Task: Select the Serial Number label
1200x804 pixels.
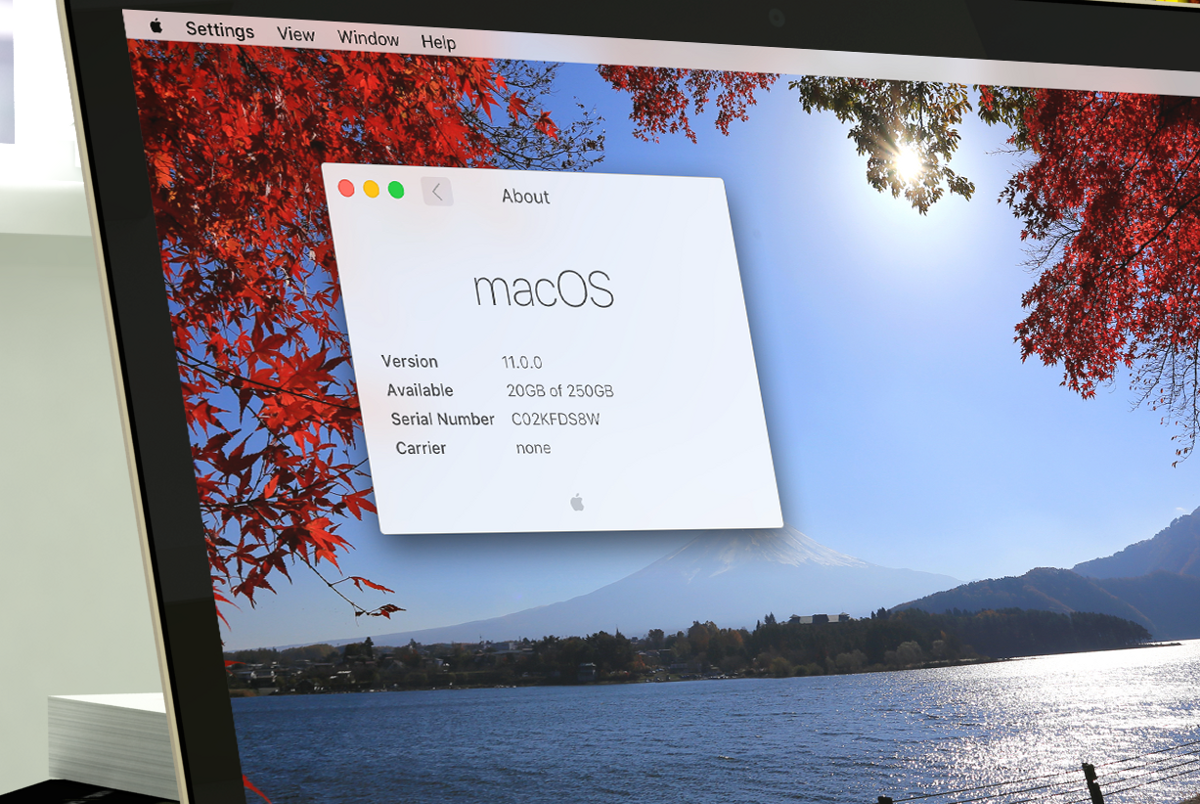Action: click(x=443, y=420)
